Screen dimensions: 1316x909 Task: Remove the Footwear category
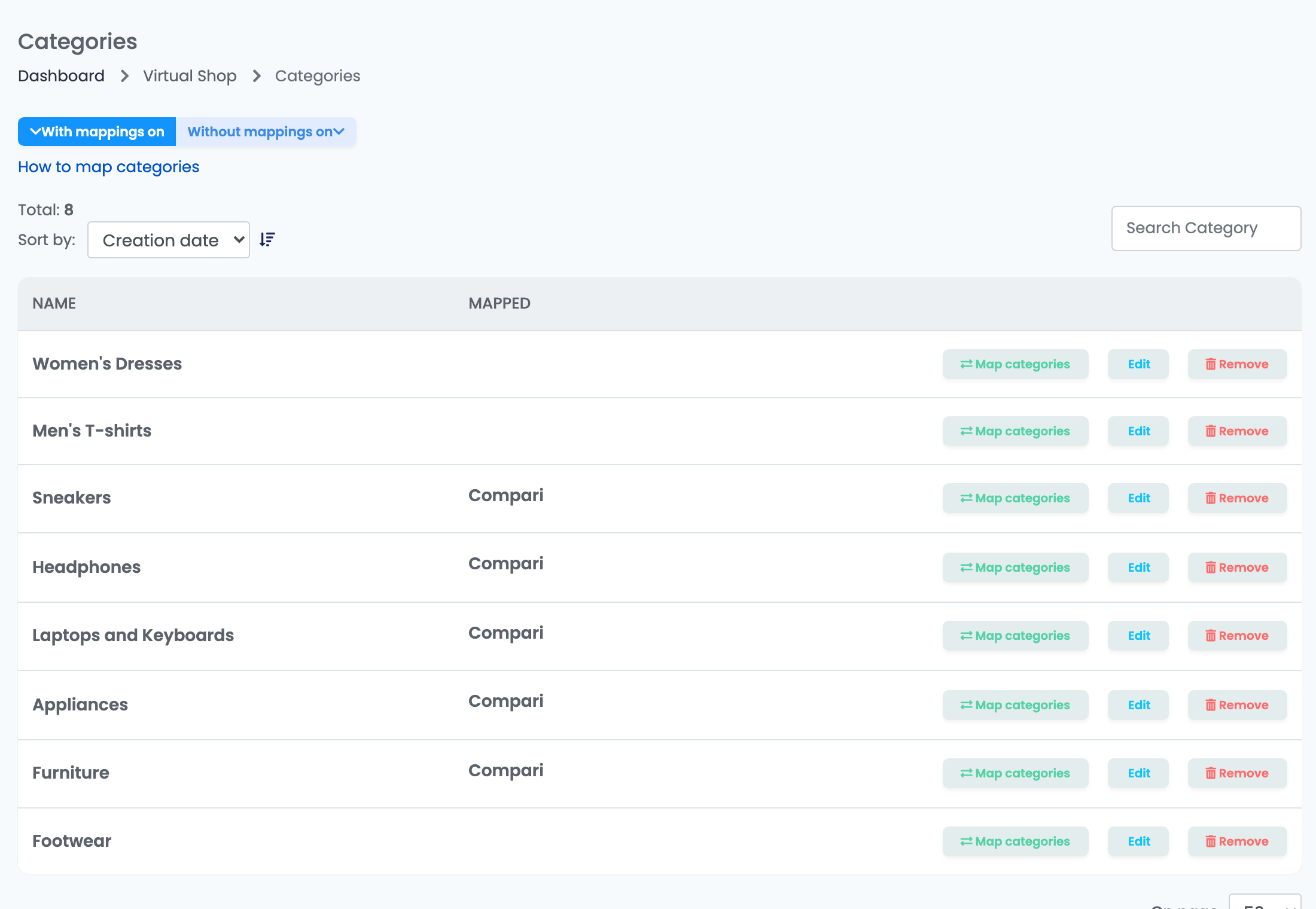(1237, 841)
